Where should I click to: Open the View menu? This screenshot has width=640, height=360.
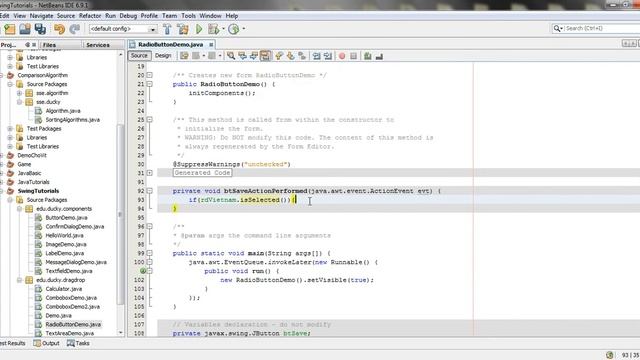[x=20, y=16]
